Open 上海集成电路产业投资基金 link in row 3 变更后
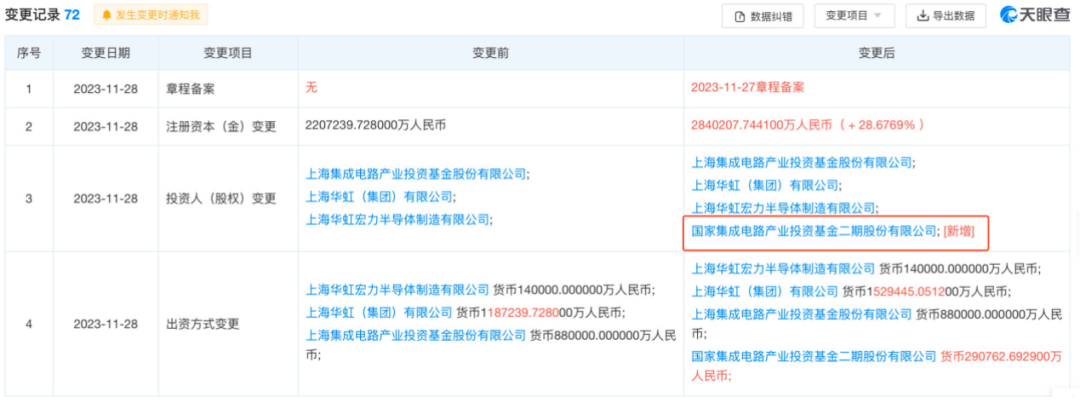Screen dimensions: 1080x403 coord(803,162)
